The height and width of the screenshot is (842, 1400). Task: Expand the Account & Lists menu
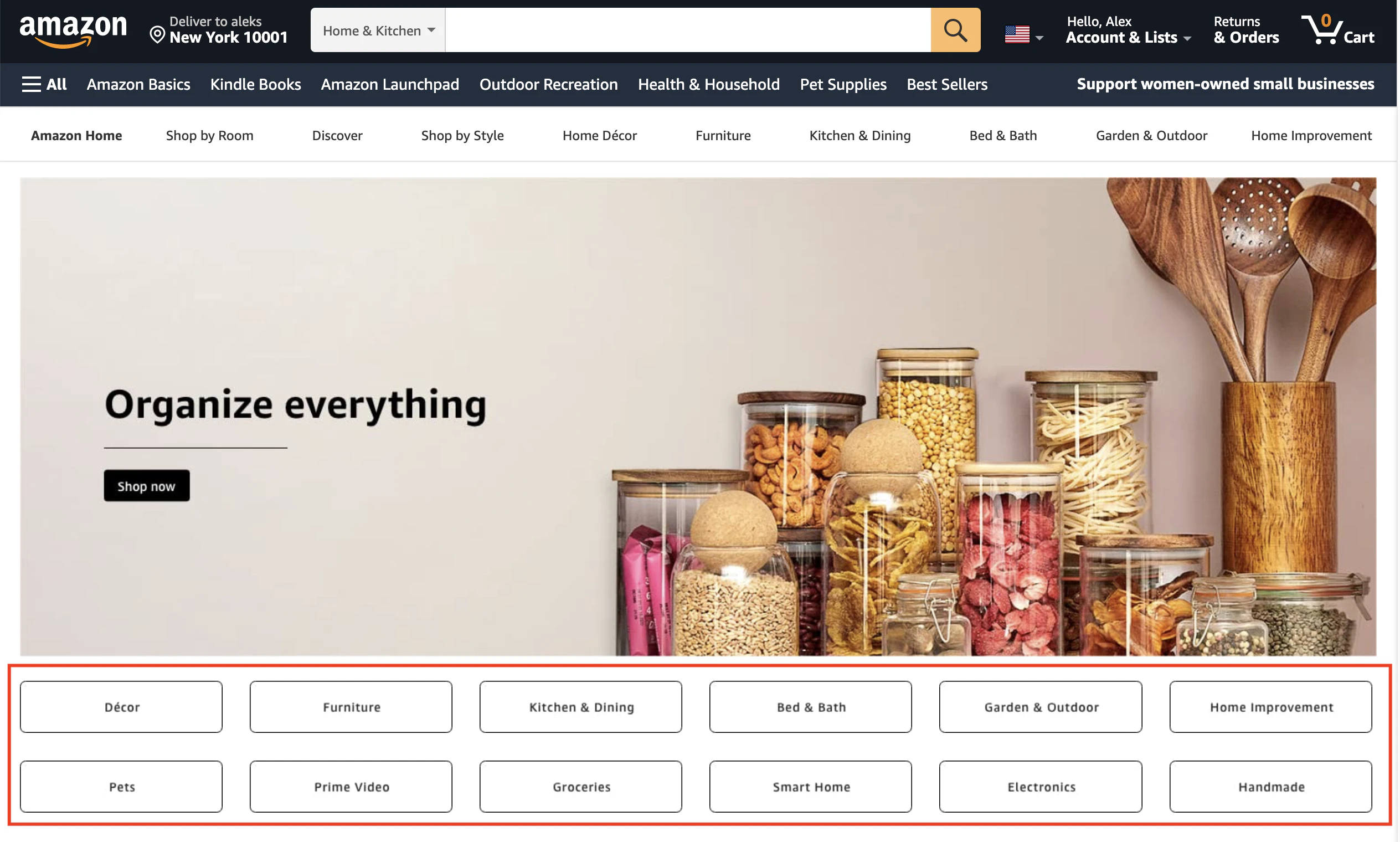(x=1128, y=30)
